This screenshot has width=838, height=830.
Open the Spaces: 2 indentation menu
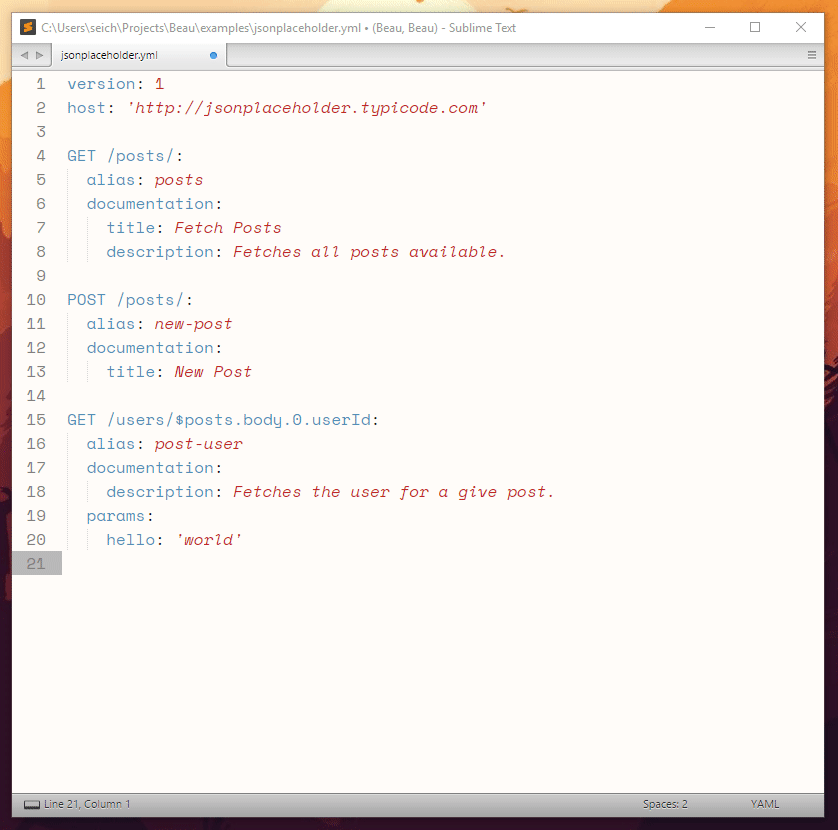(665, 804)
